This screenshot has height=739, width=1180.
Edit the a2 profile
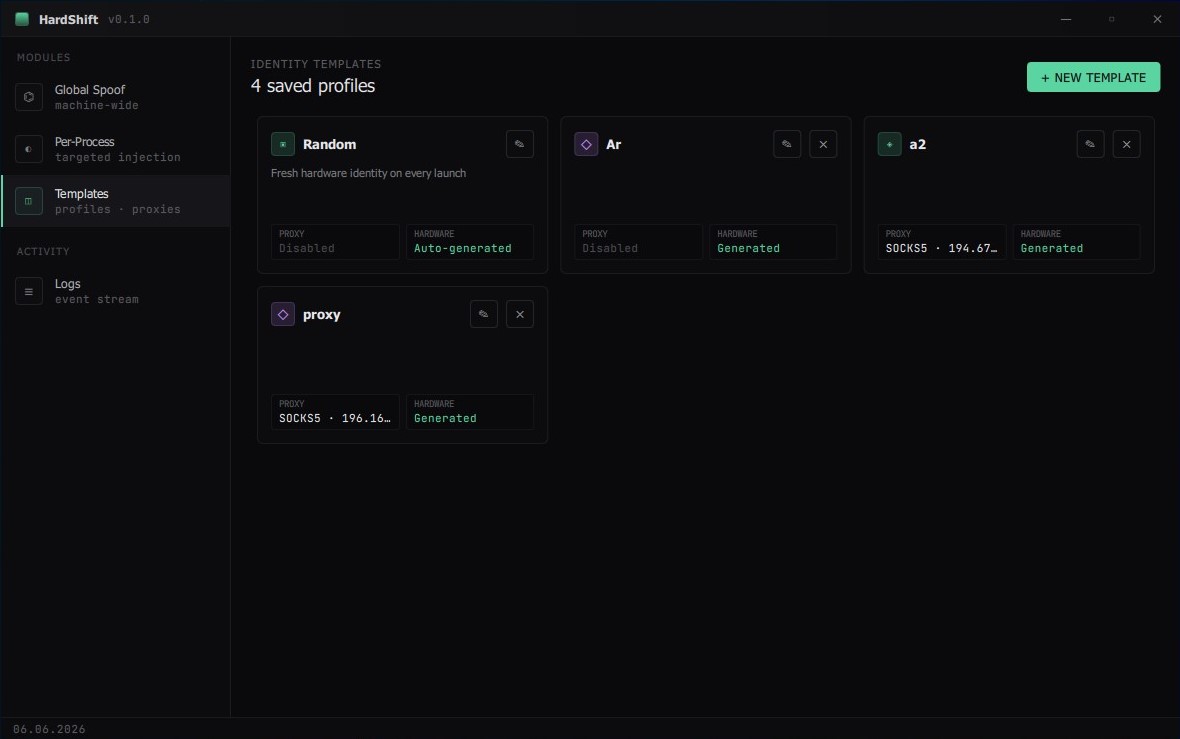click(1090, 144)
